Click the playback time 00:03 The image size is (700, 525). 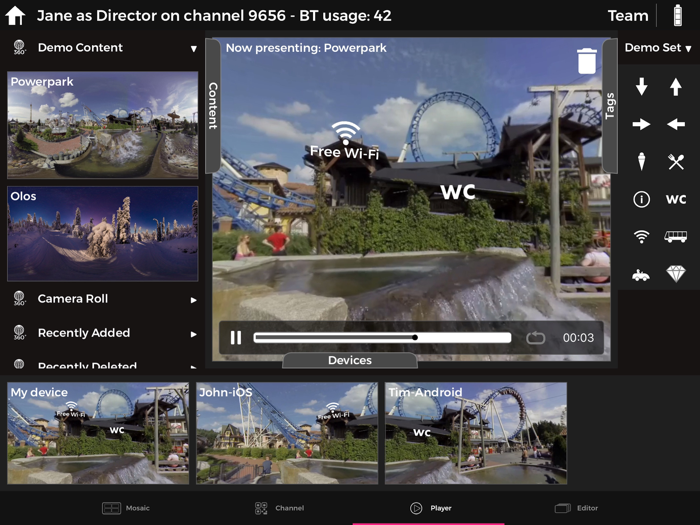point(578,338)
